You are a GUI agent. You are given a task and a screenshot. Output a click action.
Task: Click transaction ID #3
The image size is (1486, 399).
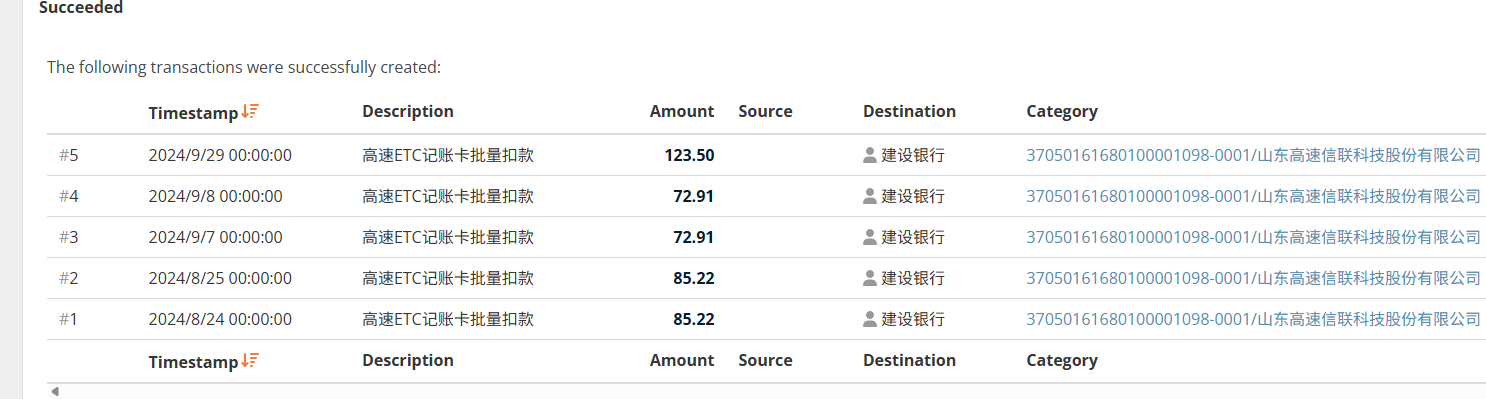click(68, 237)
